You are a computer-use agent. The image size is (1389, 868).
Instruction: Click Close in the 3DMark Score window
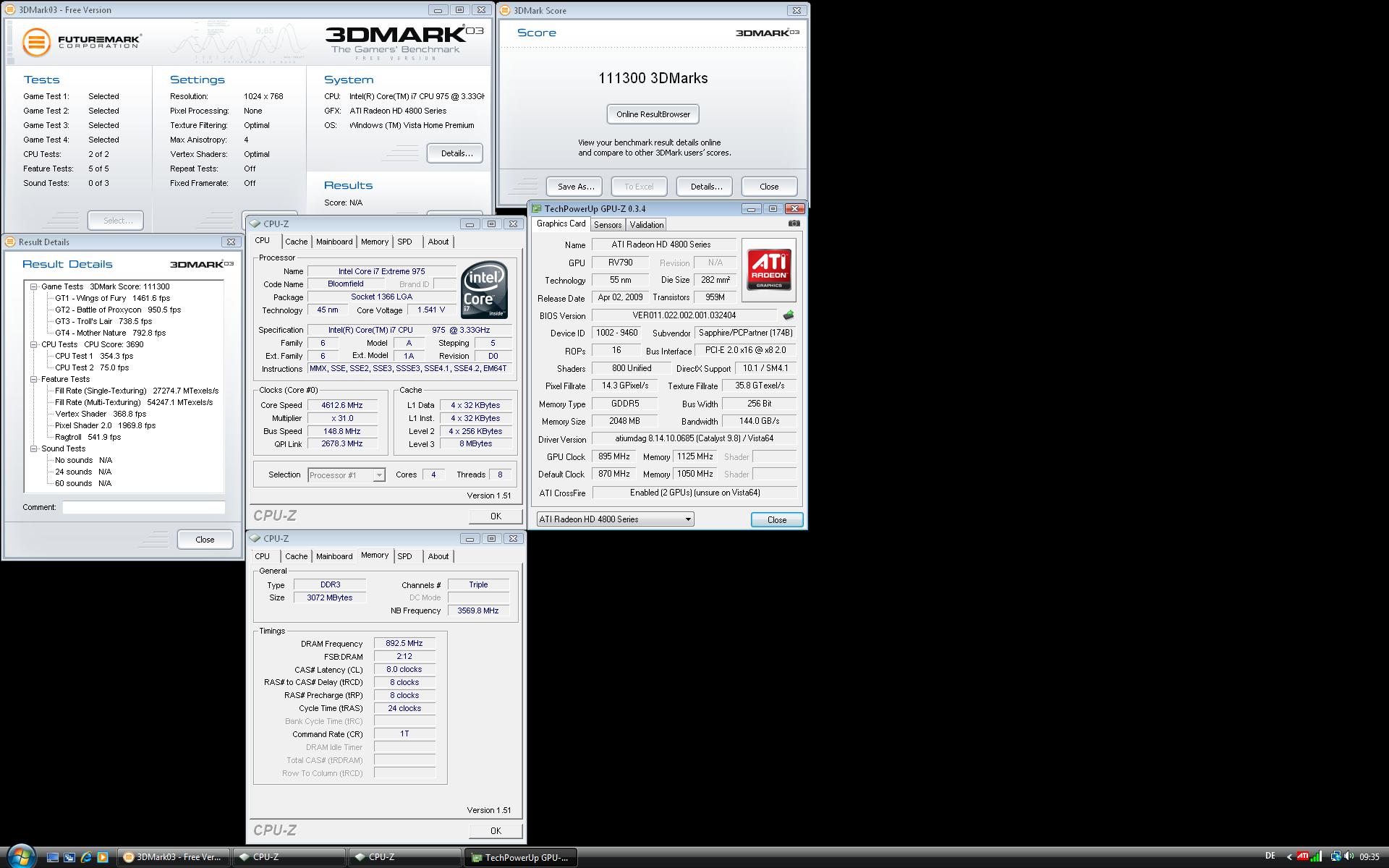pyautogui.click(x=769, y=187)
